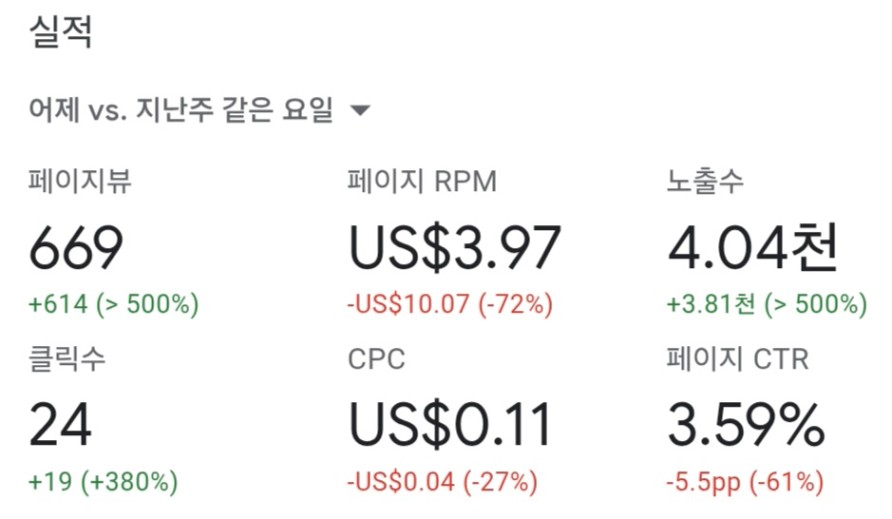
Task: Click the -US$0.04 (-27%) change text
Action: pyautogui.click(x=443, y=481)
